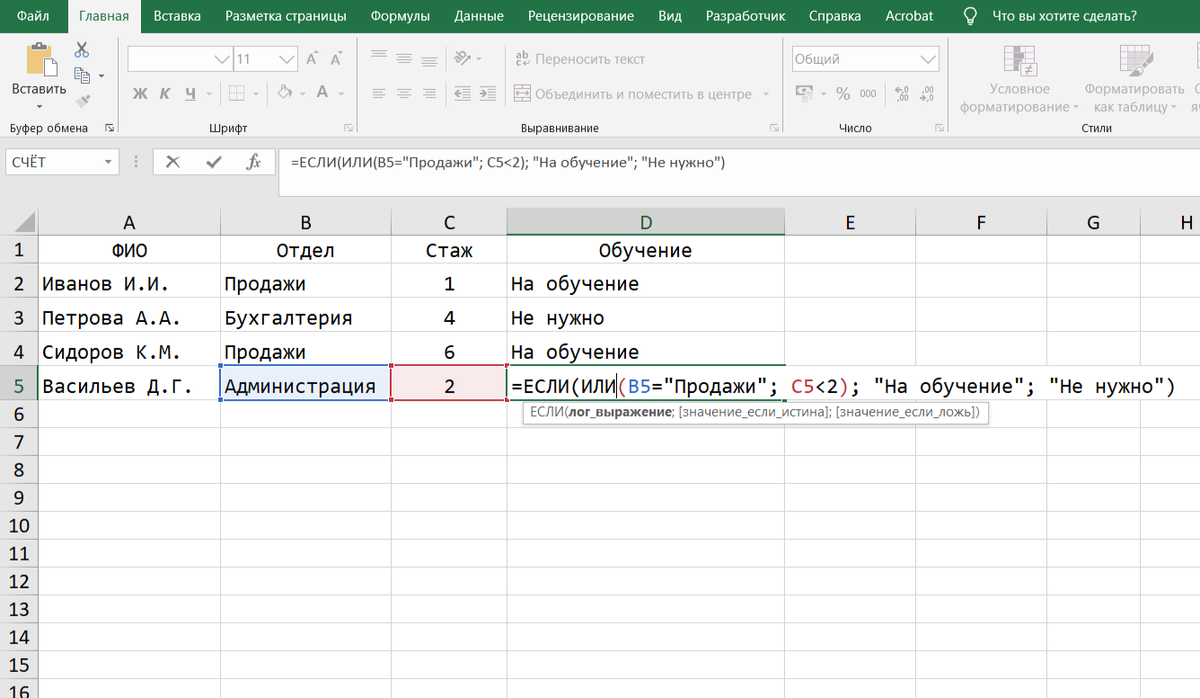Toggle italic К formatting
Screen dimensions: 1200x698
coord(165,94)
